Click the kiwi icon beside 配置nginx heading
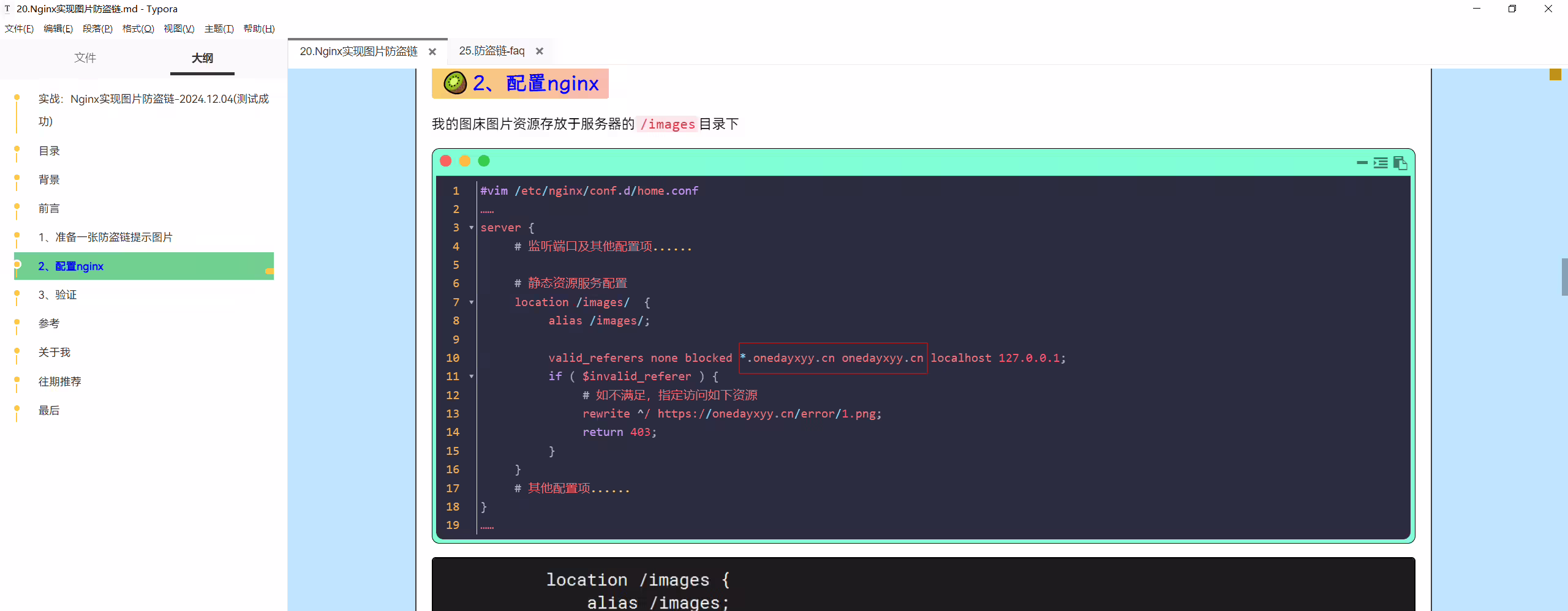 [x=455, y=83]
